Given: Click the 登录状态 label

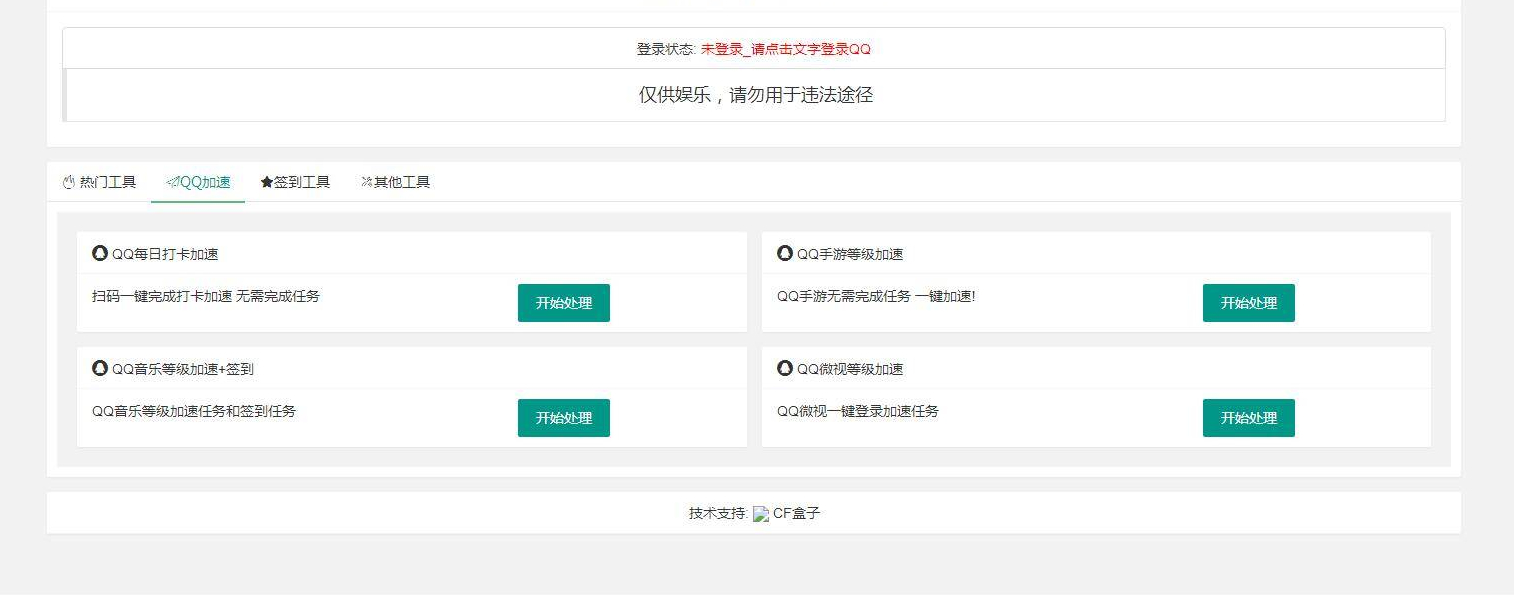Looking at the screenshot, I should click(x=666, y=48).
